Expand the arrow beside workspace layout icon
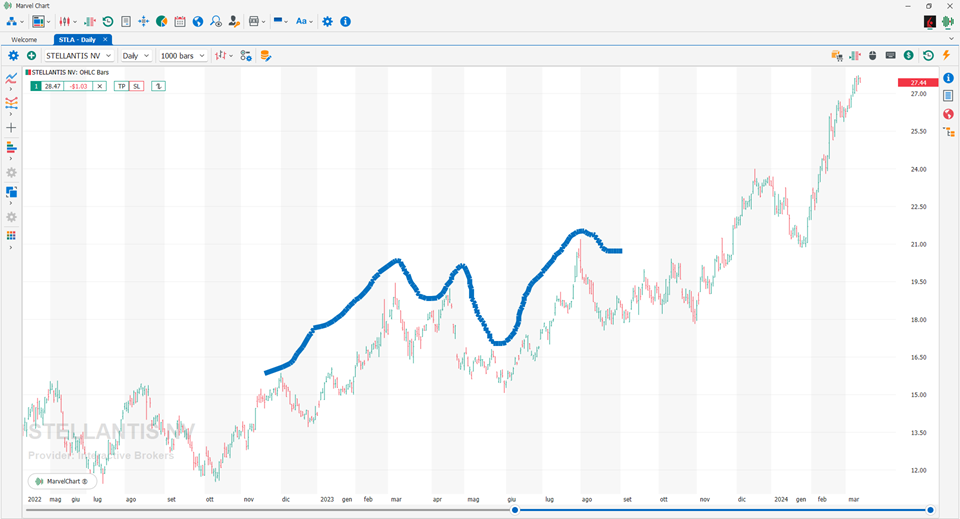 point(48,22)
